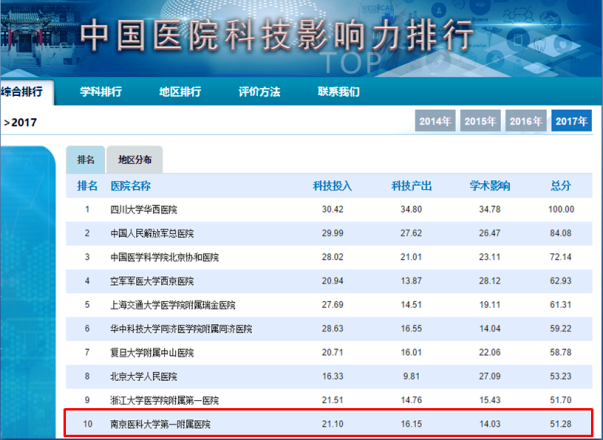
Task: Open the 评价方法 page
Action: tap(259, 92)
